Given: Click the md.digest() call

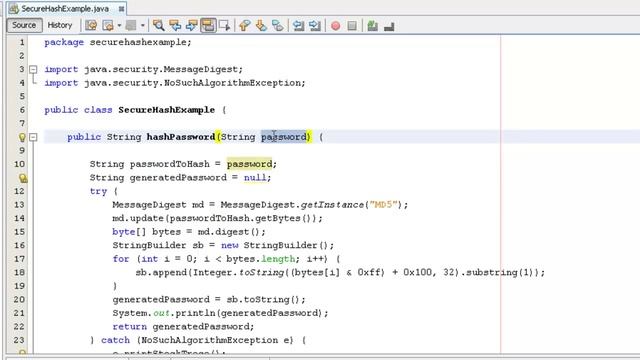Looking at the screenshot, I should 231,231.
